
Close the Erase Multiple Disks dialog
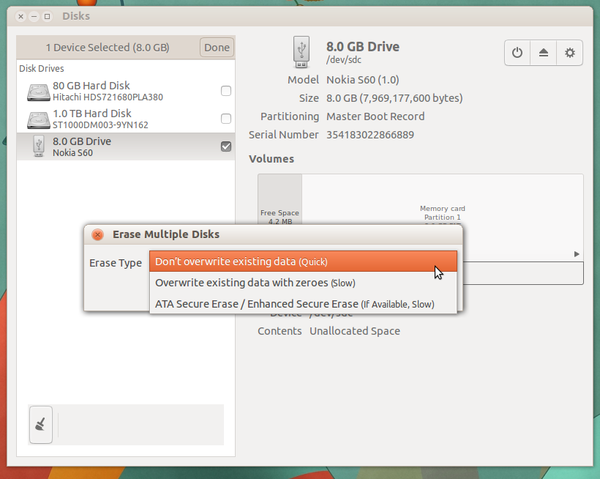point(97,234)
